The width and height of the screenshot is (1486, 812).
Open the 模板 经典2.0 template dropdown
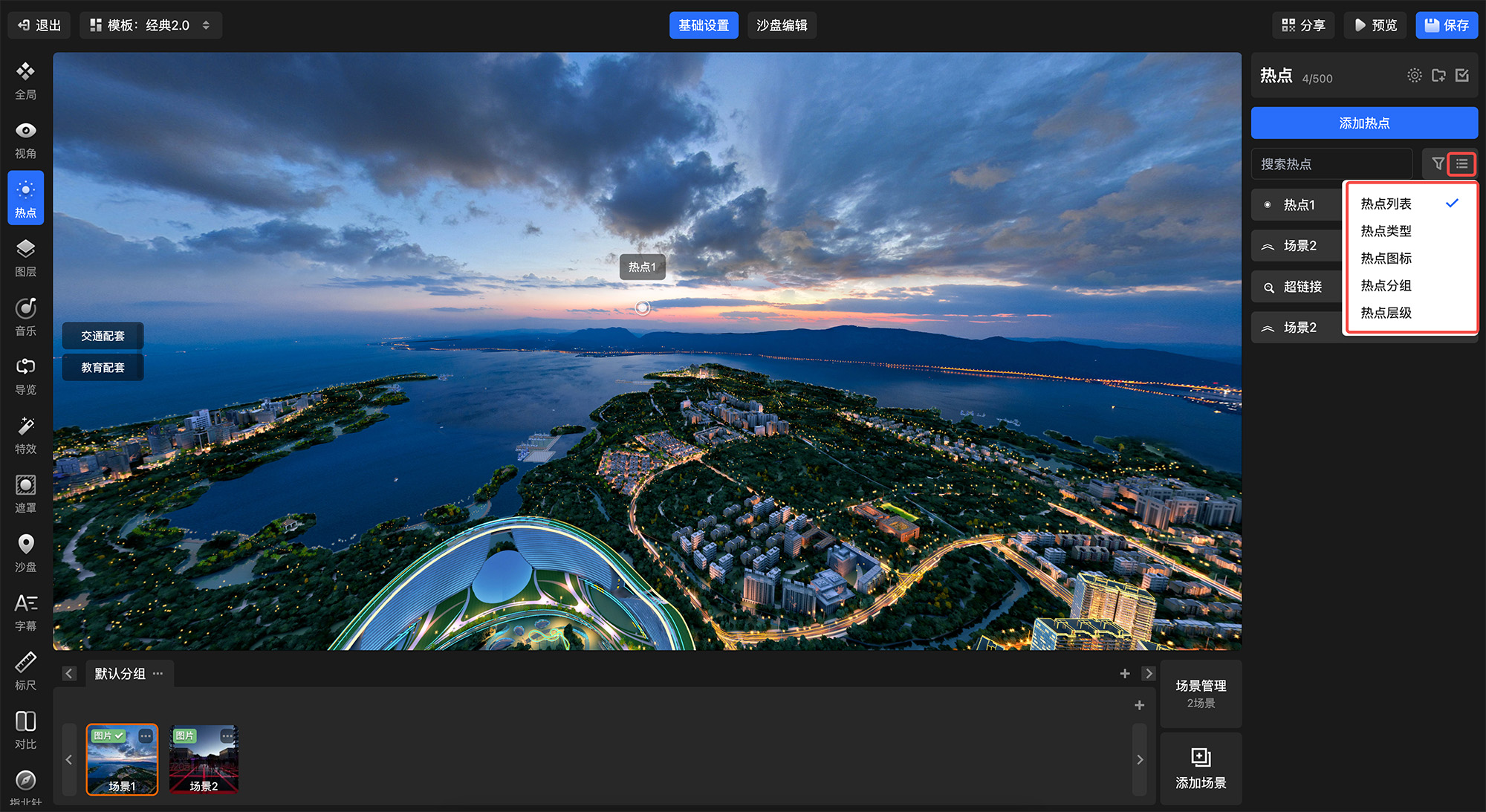(x=150, y=25)
